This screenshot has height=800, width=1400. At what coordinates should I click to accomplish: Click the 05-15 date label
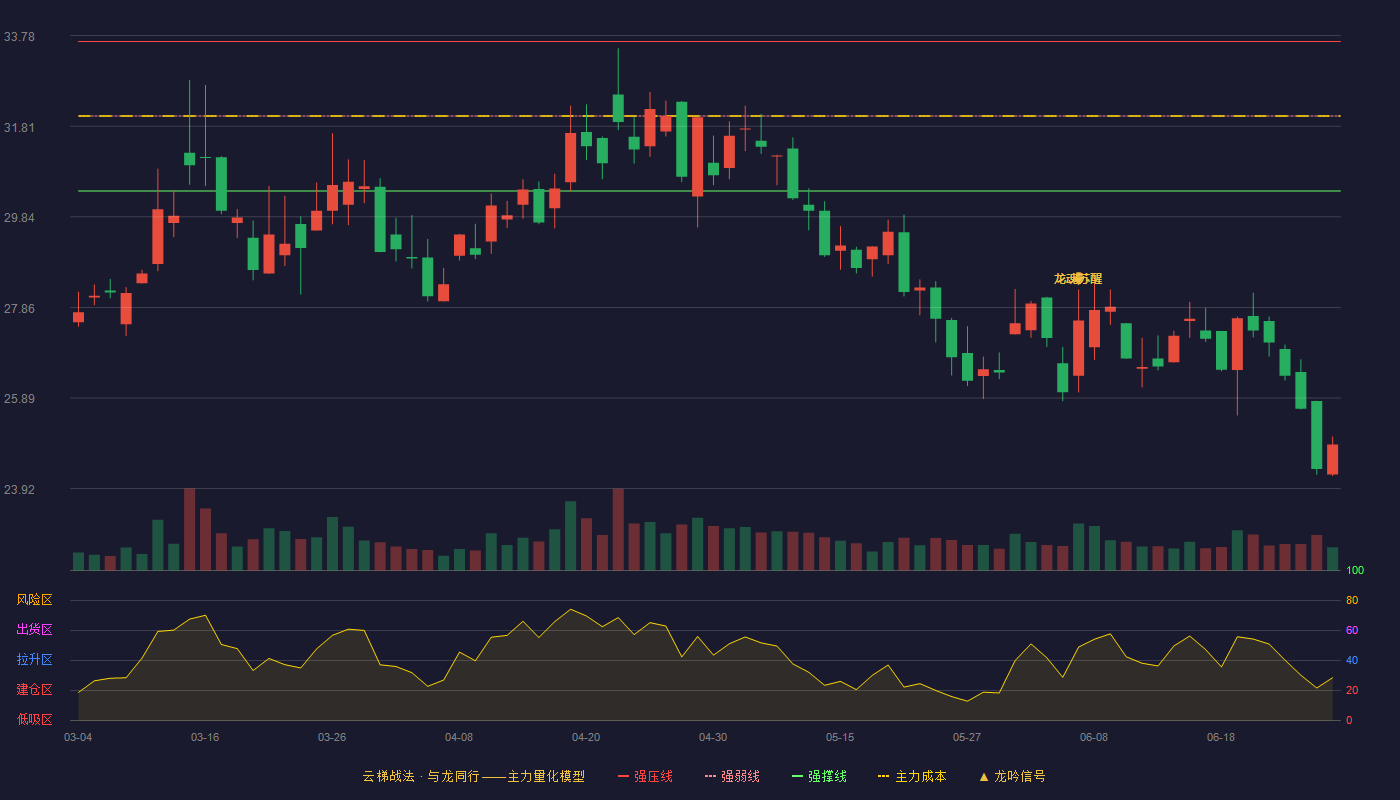click(840, 737)
